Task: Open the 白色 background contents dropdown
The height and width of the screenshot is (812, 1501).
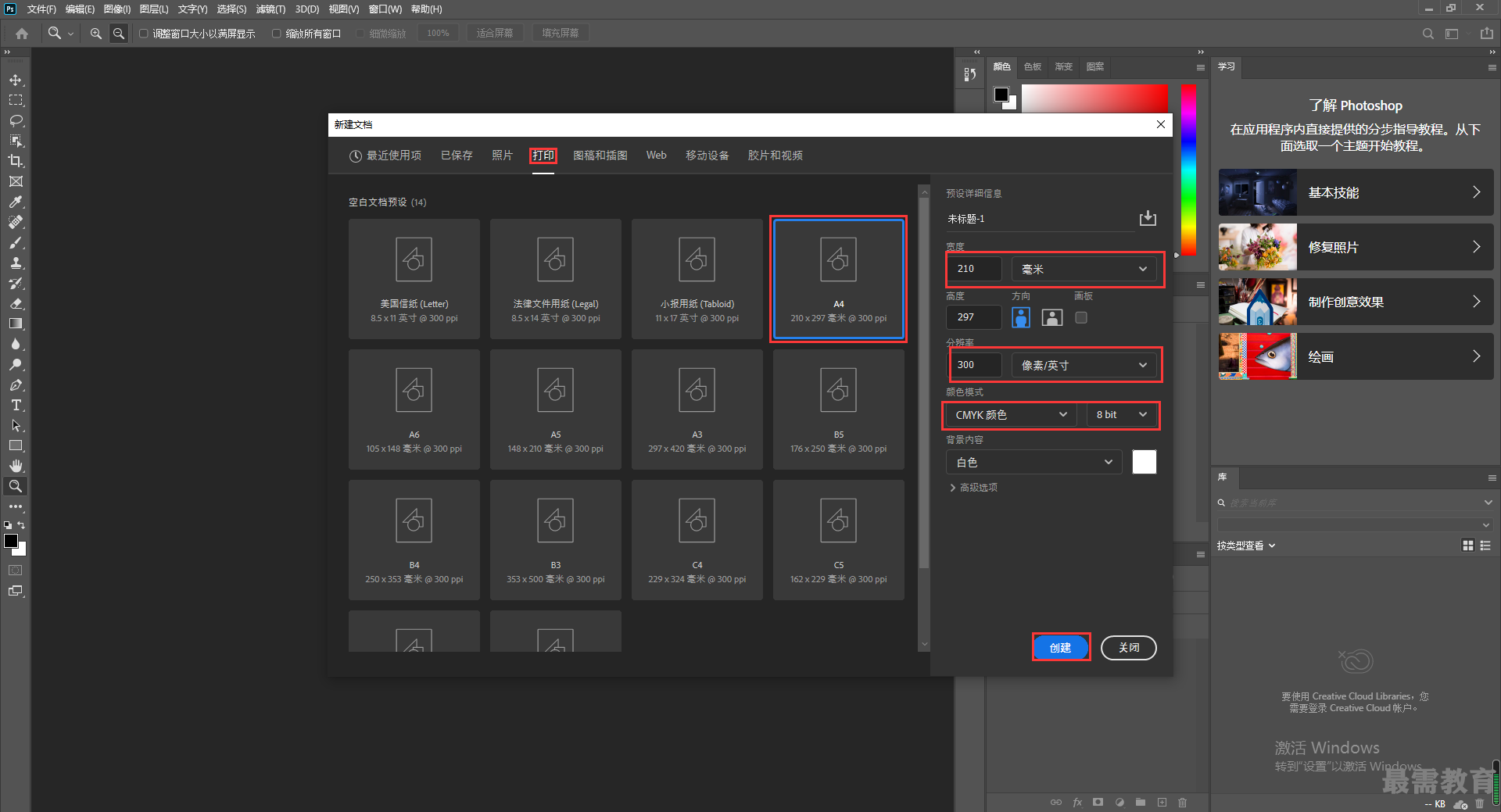Action: (x=1034, y=462)
